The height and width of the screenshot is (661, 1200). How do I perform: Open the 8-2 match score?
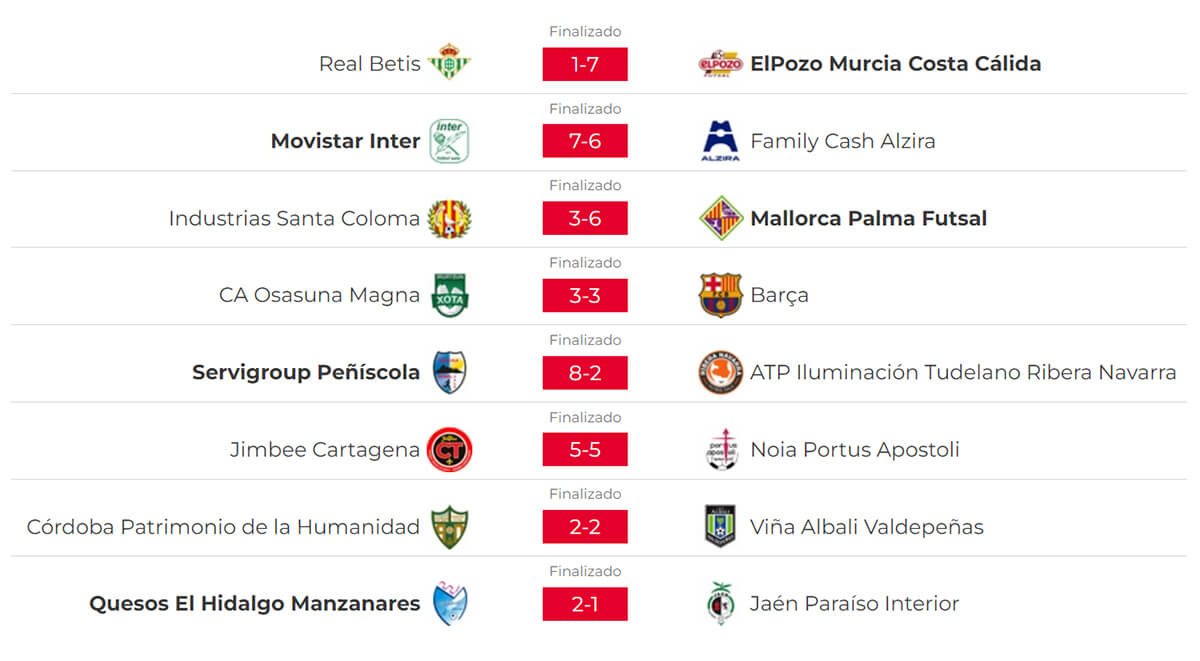(x=585, y=372)
